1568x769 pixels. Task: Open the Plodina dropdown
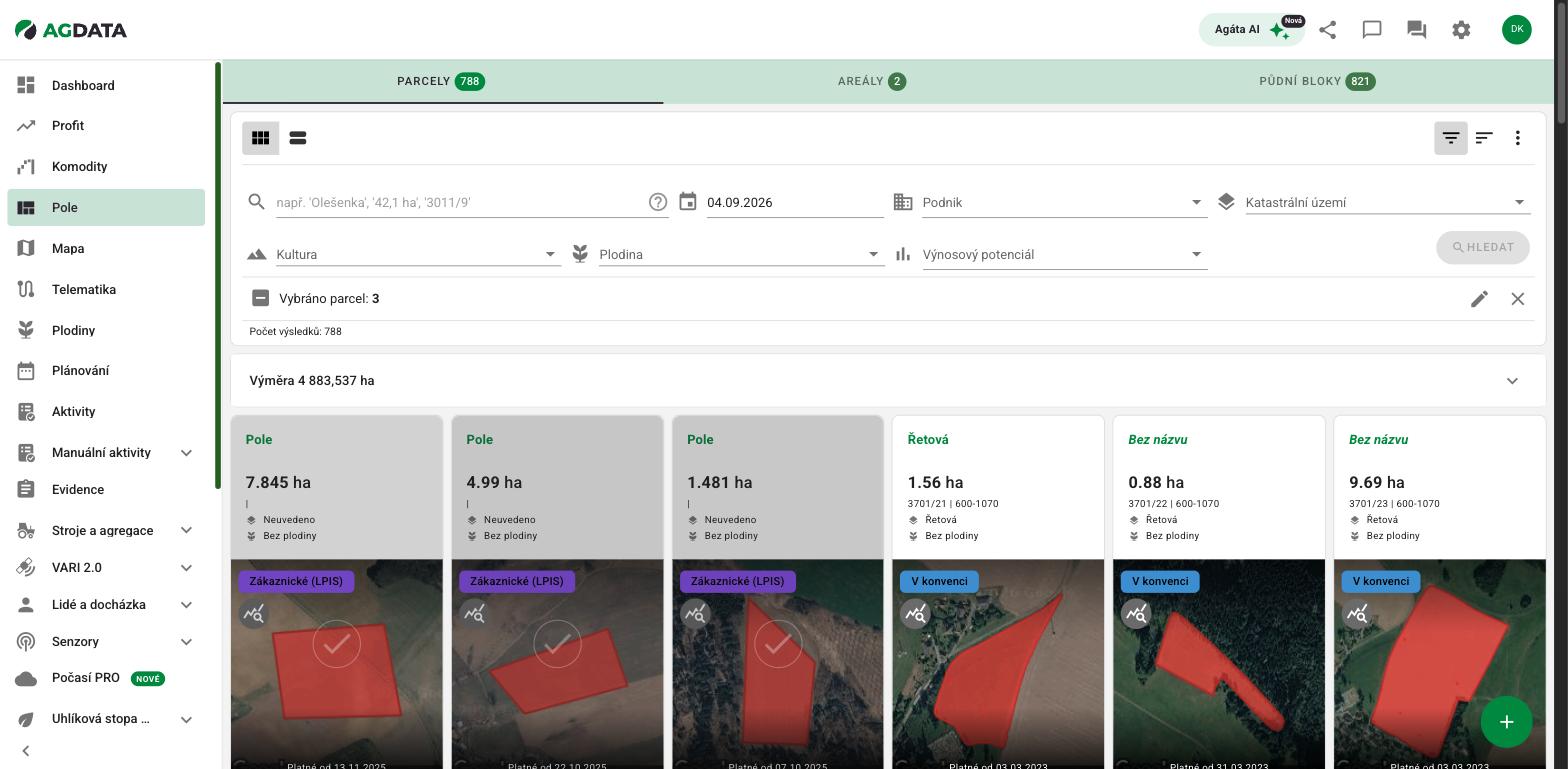(x=741, y=254)
